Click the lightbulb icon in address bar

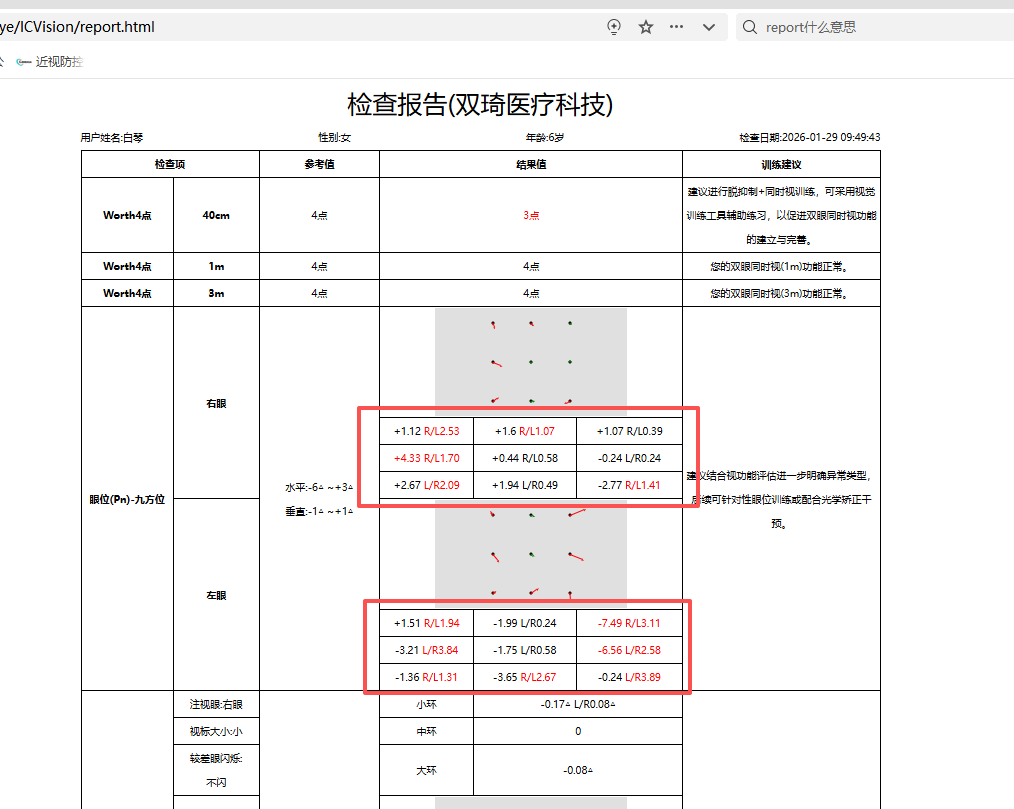tap(614, 27)
